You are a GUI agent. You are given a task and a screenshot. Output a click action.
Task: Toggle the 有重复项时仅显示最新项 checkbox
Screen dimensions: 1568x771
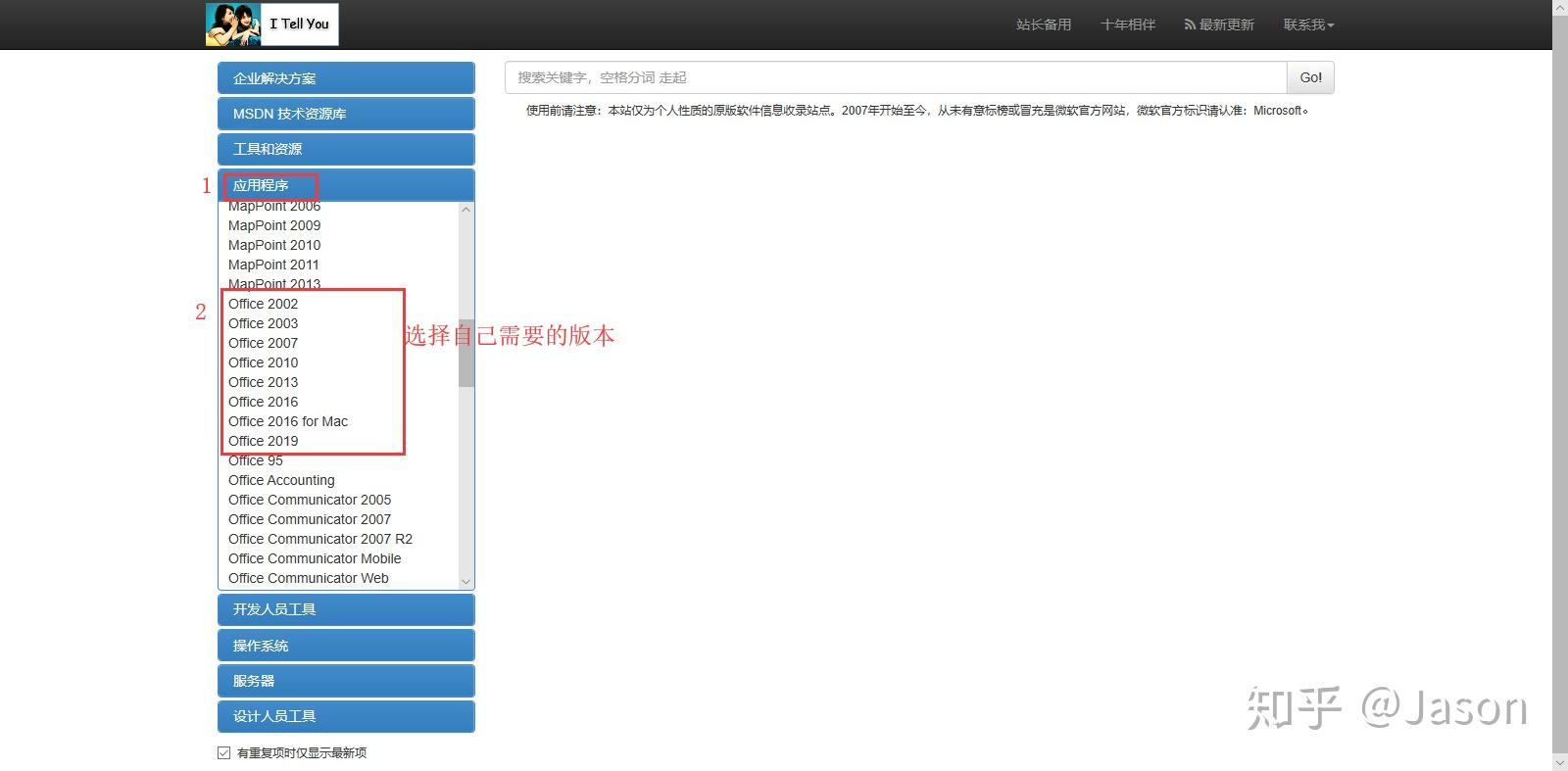[x=223, y=752]
